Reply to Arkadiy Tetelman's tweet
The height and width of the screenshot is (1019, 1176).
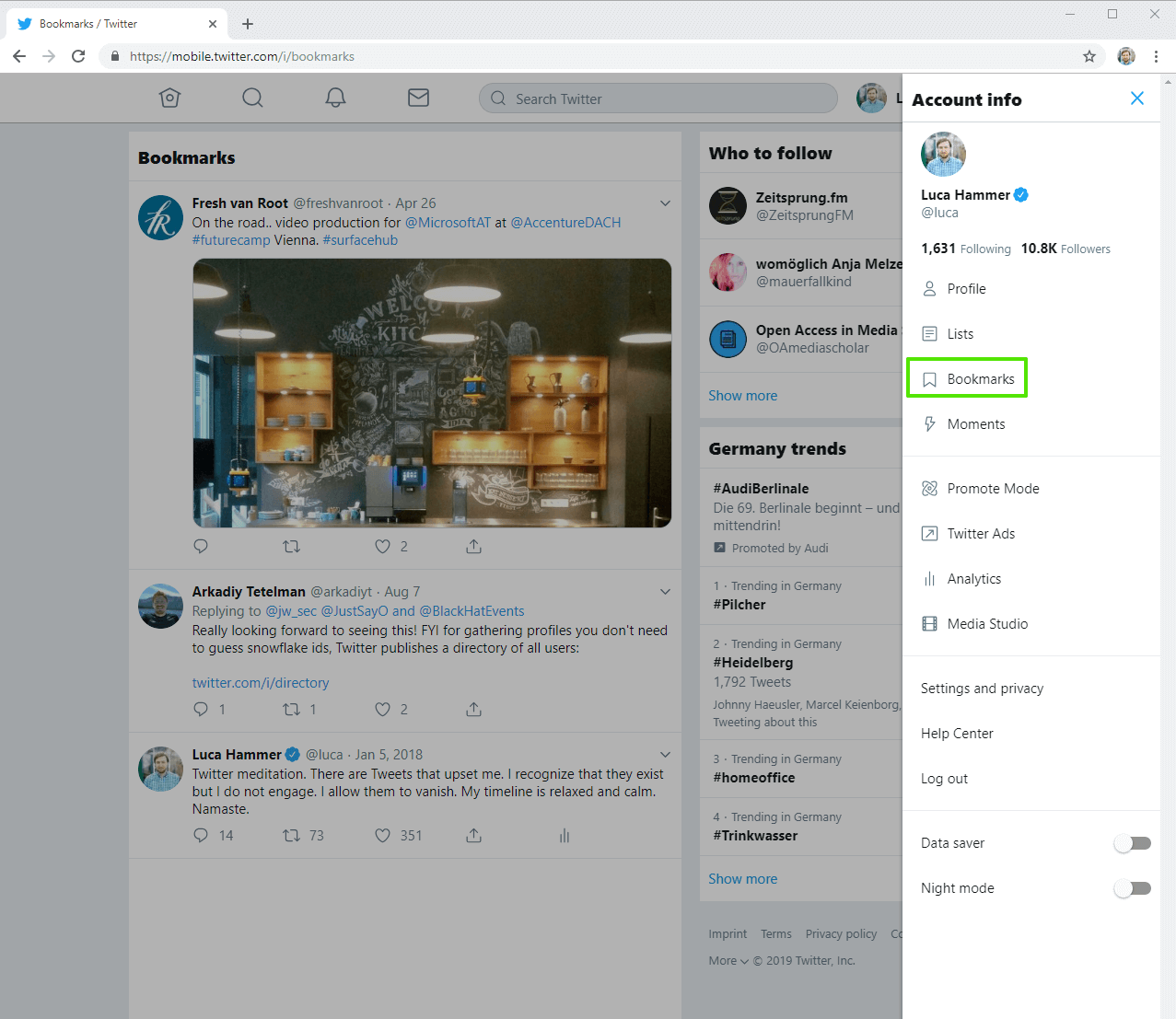click(201, 710)
